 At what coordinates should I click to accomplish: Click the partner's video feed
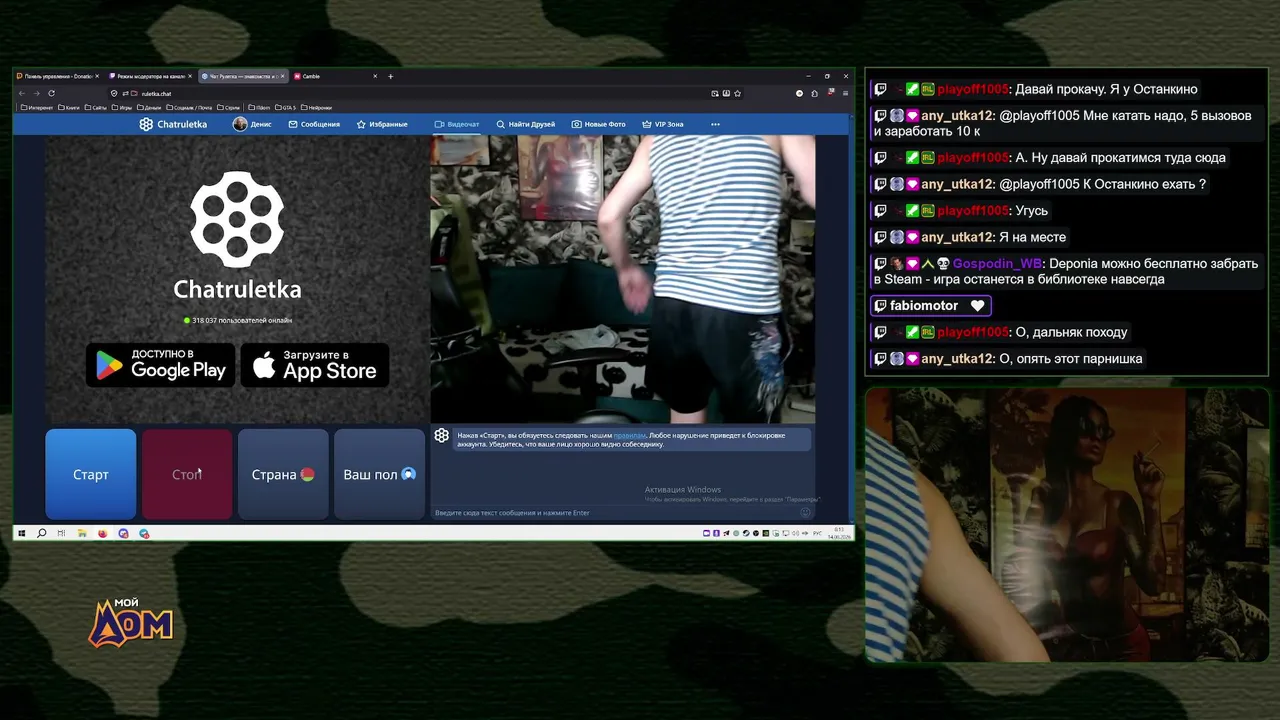623,279
